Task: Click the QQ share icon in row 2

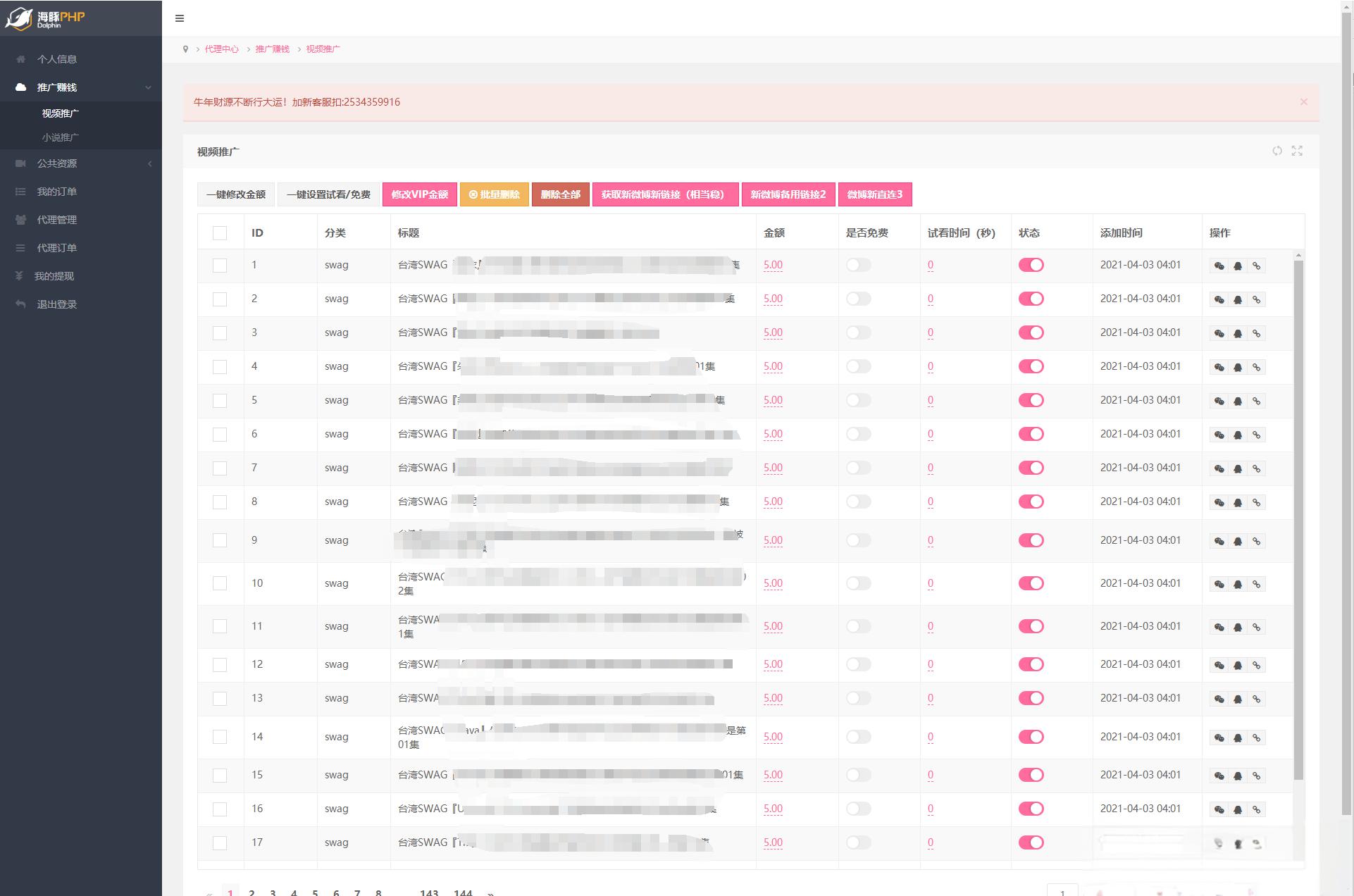Action: [x=1238, y=299]
